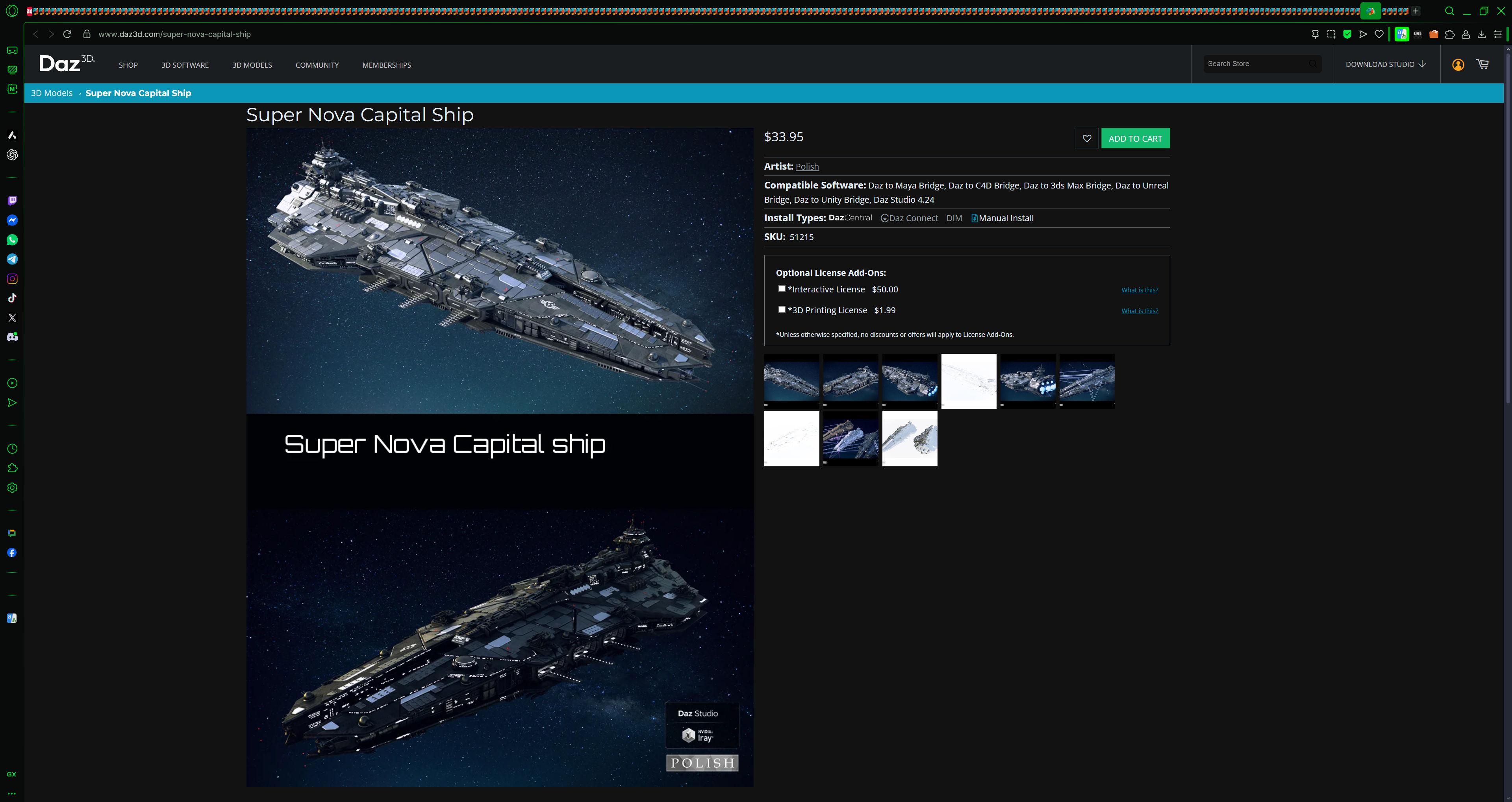
Task: Open the 3D SOFTWARE menu
Action: click(x=185, y=65)
